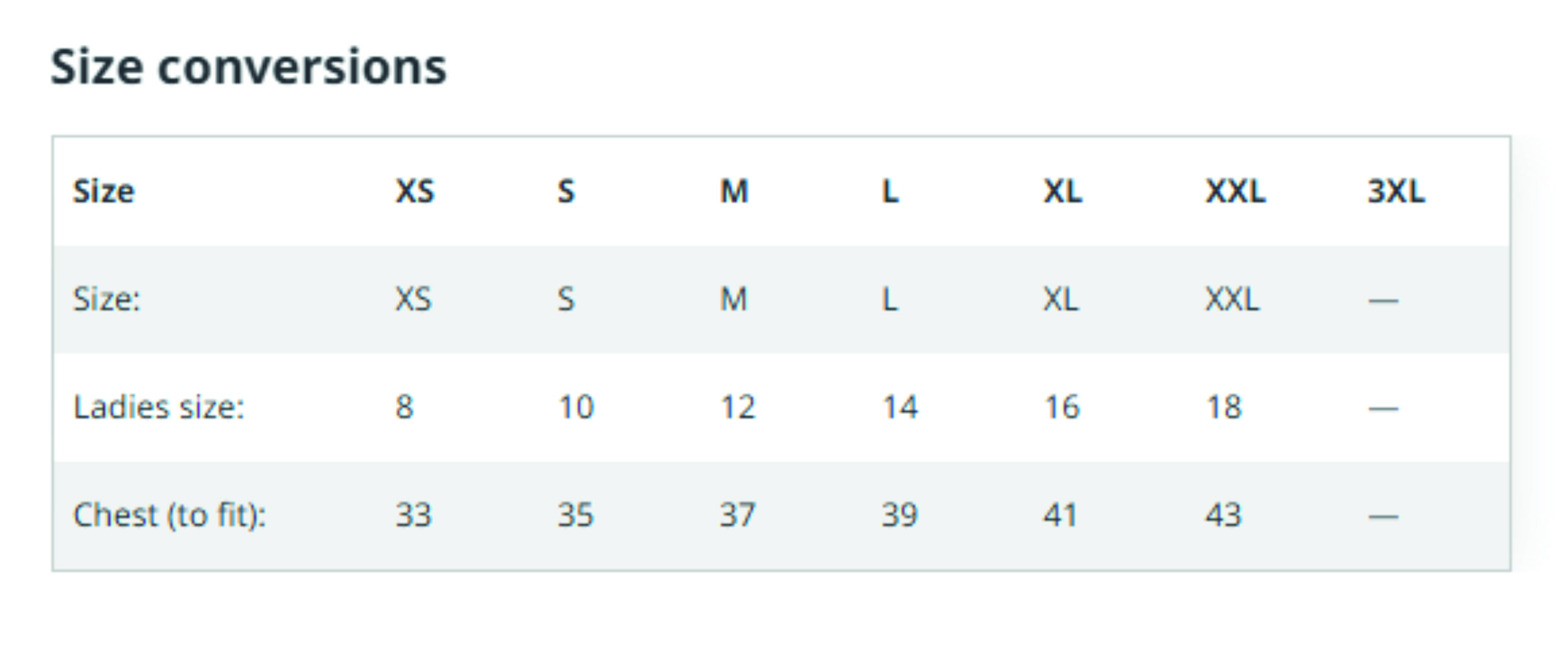Screen dimensions: 1568x645
Task: Select chest measurement 41 cell
Action: click(1060, 515)
